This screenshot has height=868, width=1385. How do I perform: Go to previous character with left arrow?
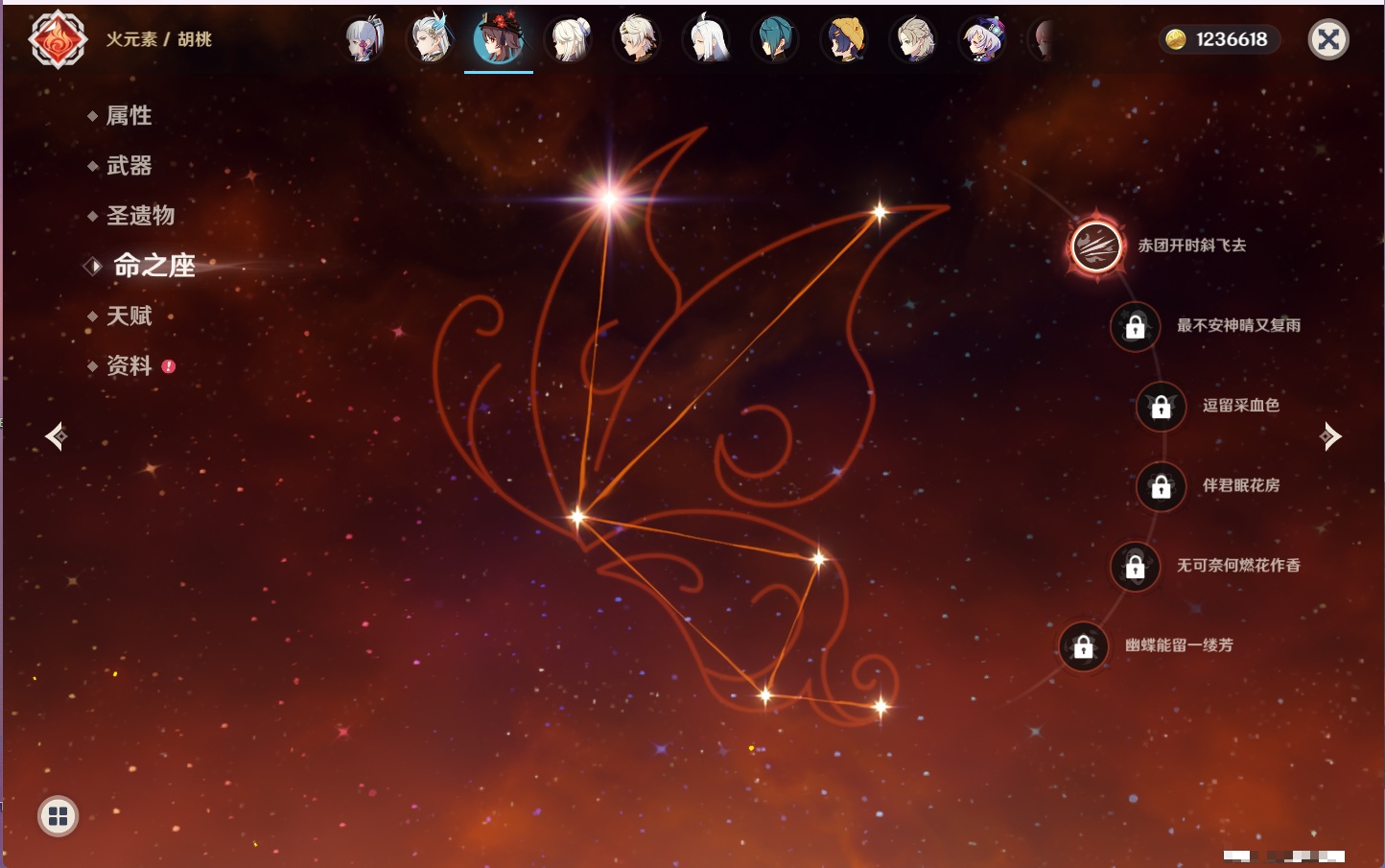56,436
